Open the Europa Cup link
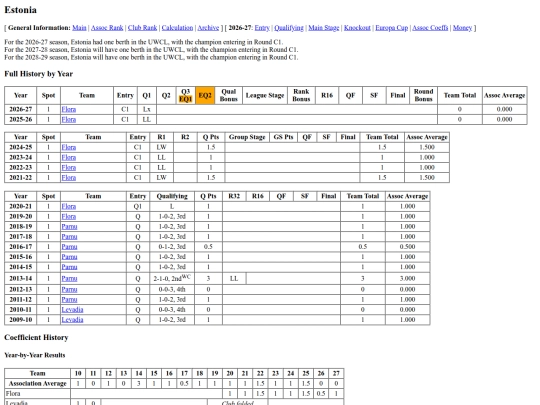Image resolution: width=540 pixels, height=405 pixels. coord(392,28)
